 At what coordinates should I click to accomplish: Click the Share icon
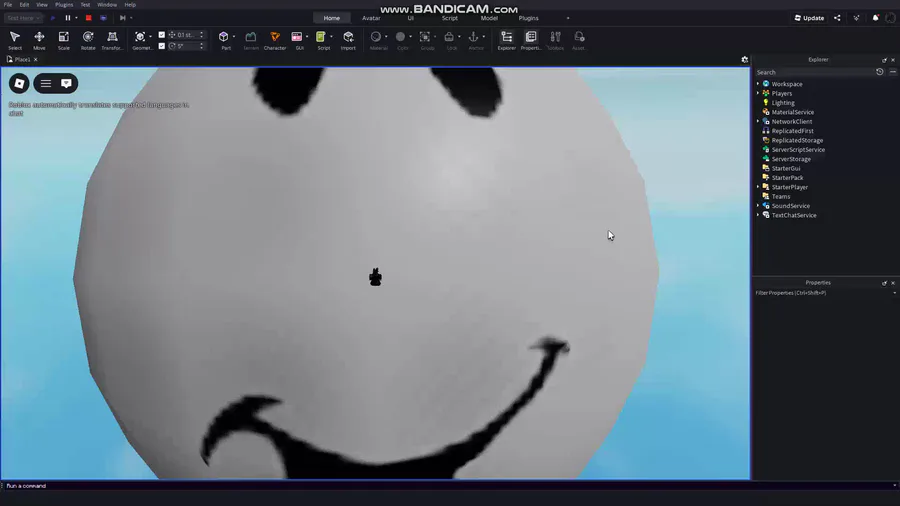837,18
